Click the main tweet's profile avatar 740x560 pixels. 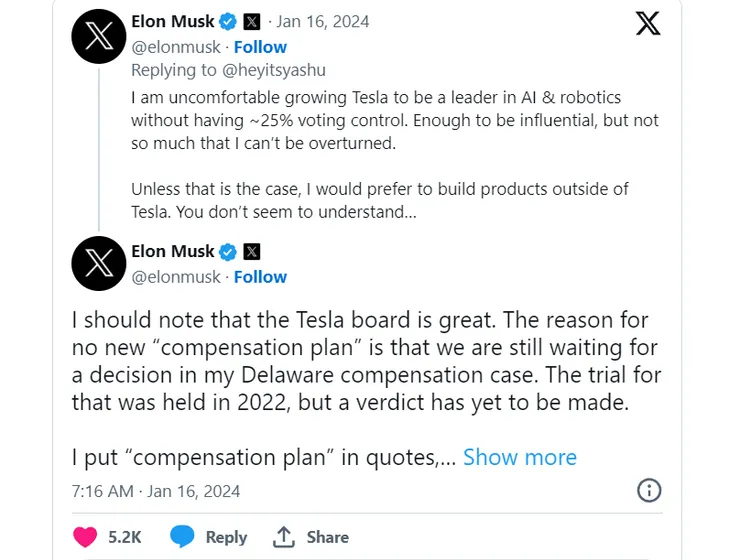point(99,264)
